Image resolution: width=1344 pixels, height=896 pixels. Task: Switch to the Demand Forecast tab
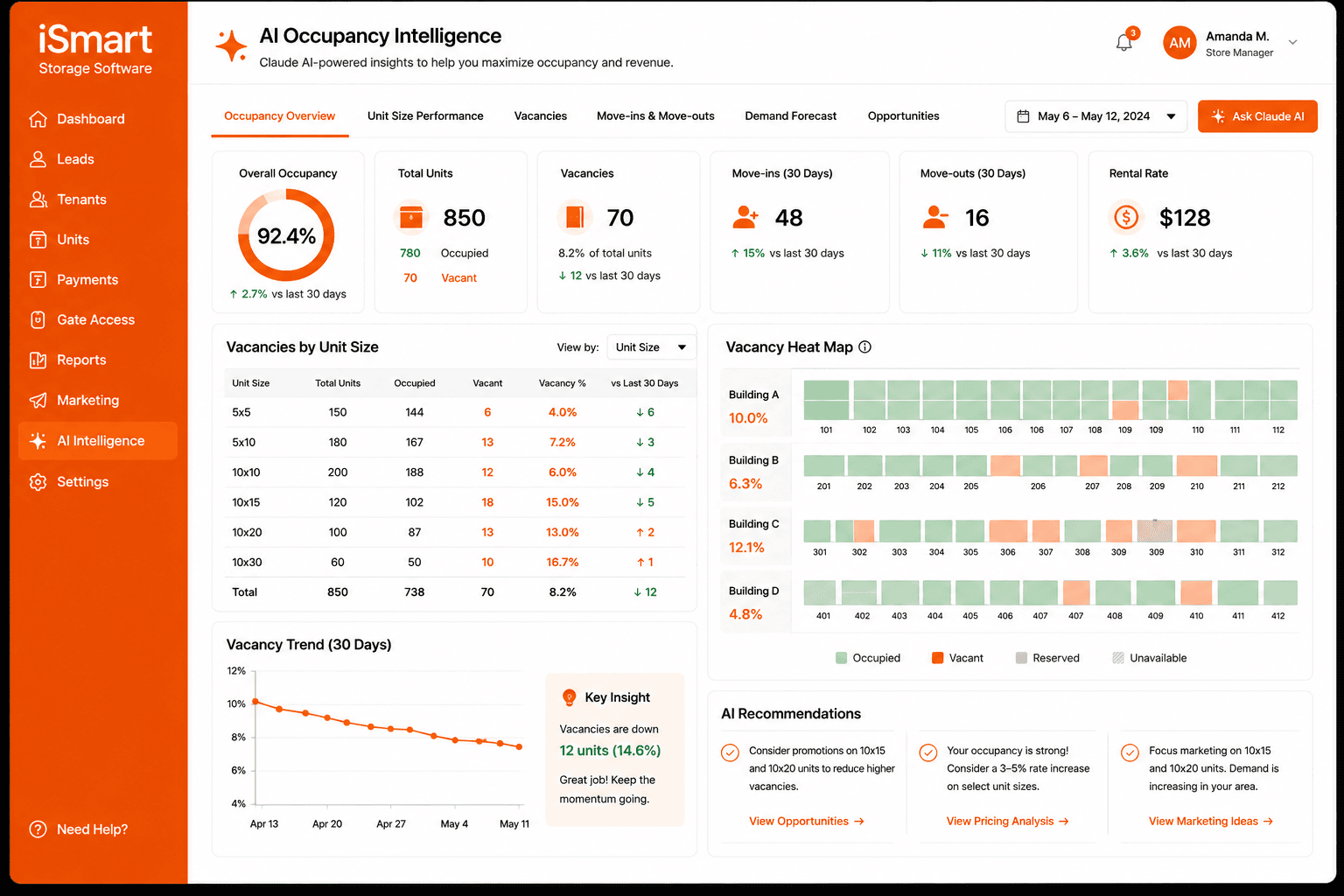791,116
